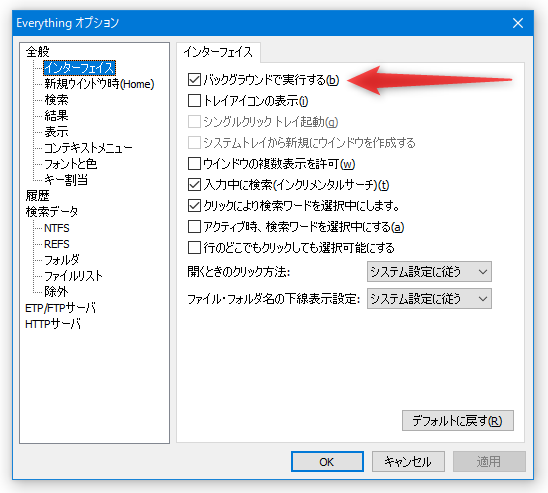Screen dimensions: 548x493
Task: Select 履歴 in the tree
Action: tap(38, 196)
